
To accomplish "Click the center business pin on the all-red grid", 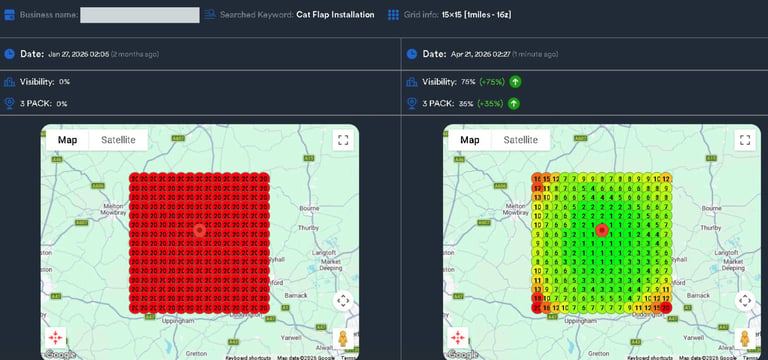I will tap(199, 230).
